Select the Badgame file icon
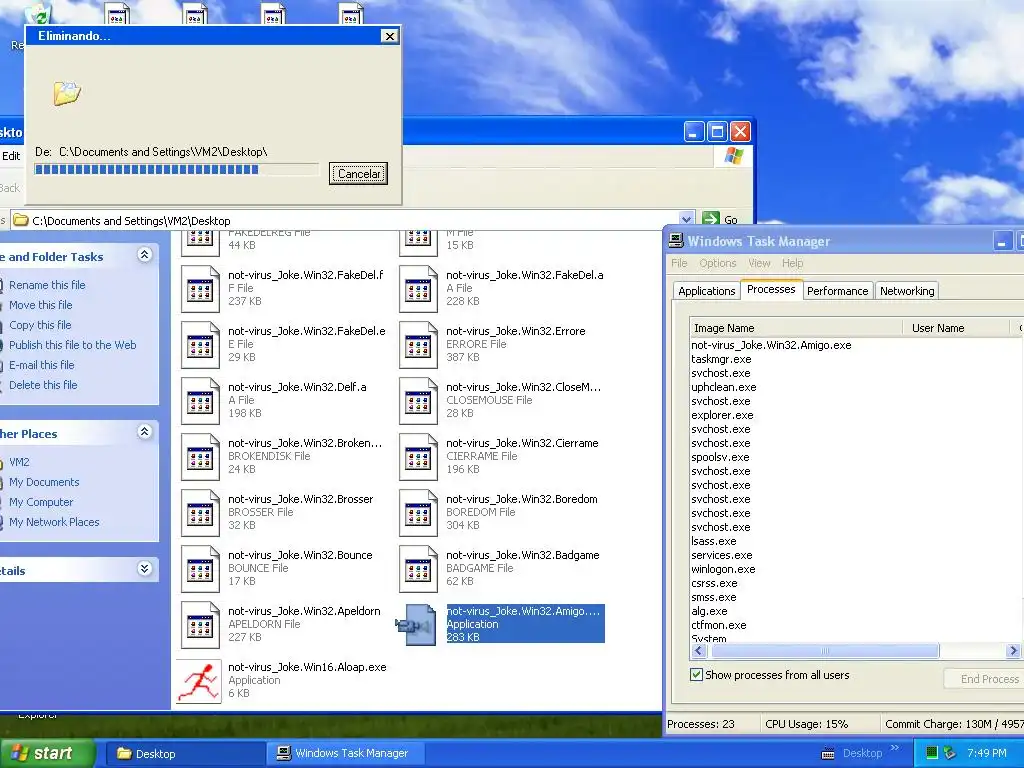The image size is (1024, 768). [x=418, y=569]
